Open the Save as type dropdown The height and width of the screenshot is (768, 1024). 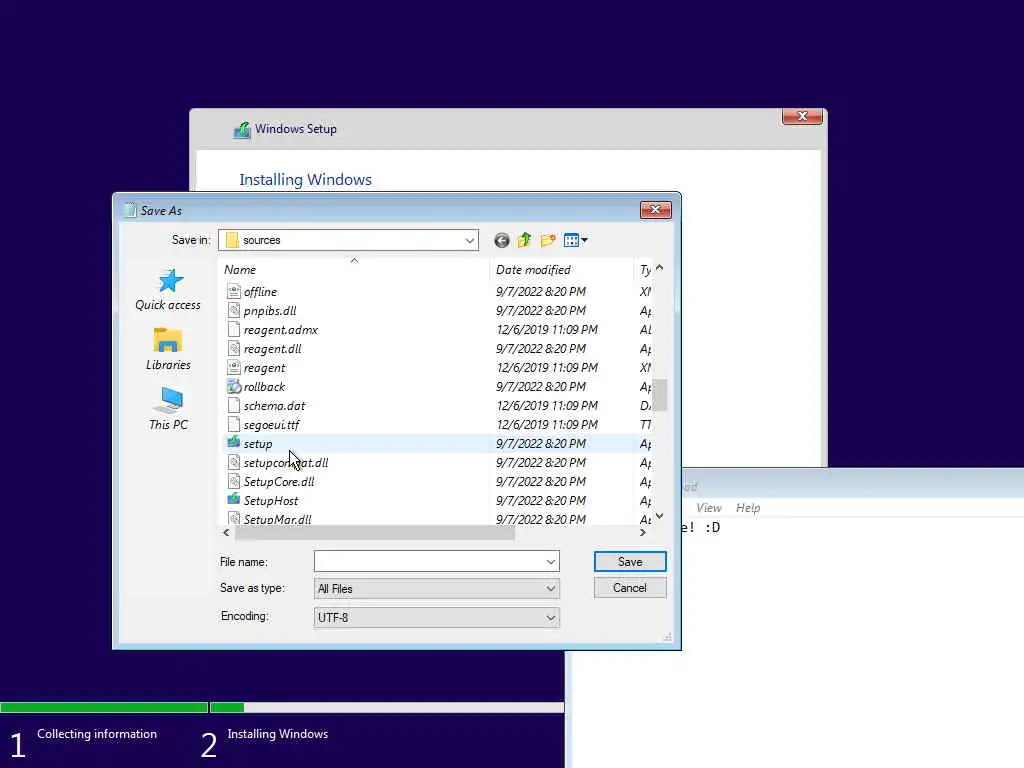pyautogui.click(x=436, y=588)
